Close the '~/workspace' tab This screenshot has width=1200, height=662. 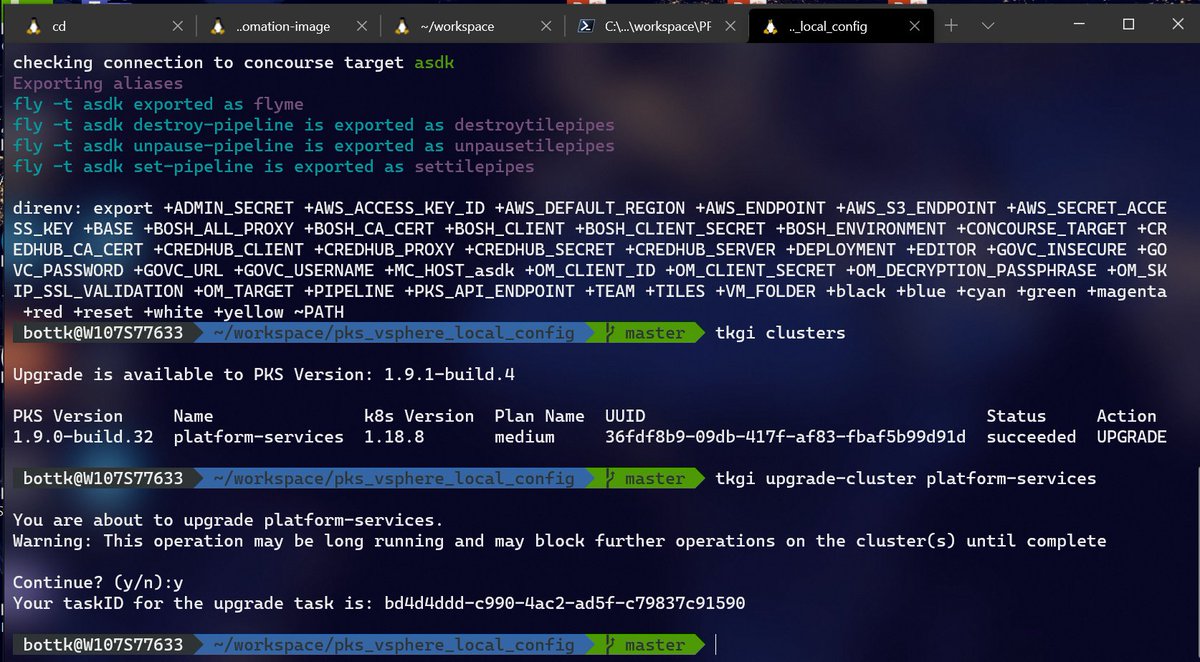546,26
